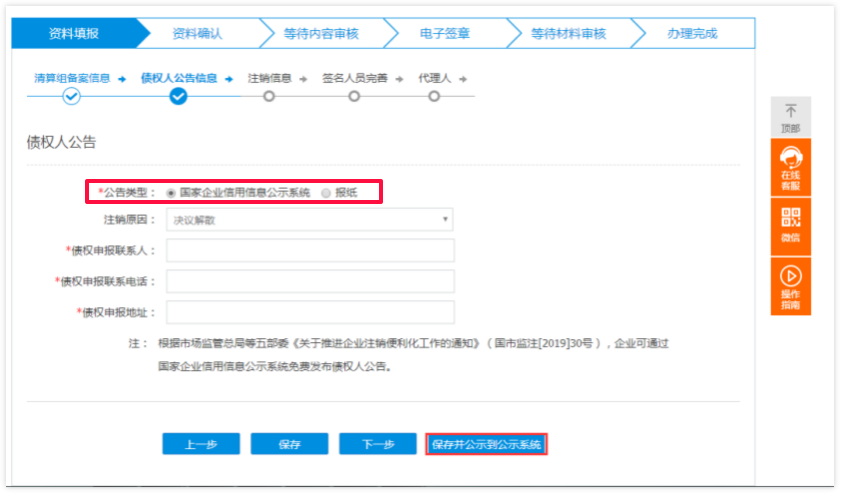Click the 债权申报联系人 input field
Screen dimensions: 842x495
[x=310, y=250]
